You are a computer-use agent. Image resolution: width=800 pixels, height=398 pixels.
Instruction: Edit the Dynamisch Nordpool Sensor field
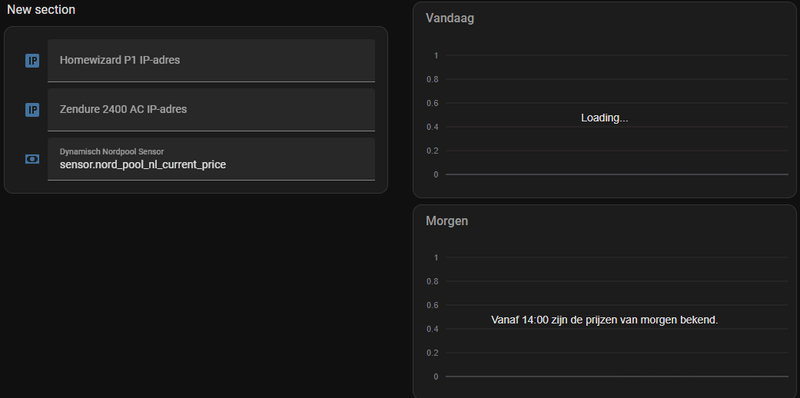click(211, 159)
